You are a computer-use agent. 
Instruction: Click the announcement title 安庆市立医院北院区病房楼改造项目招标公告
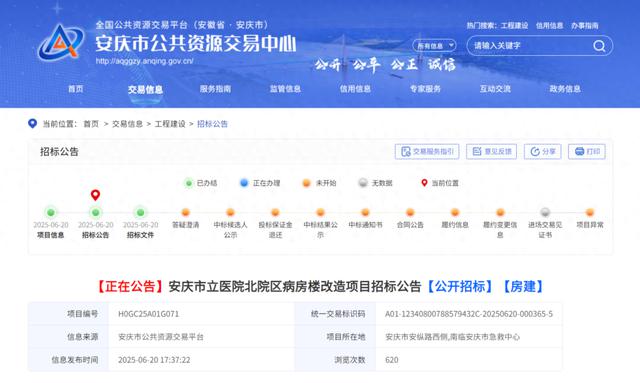point(295,286)
